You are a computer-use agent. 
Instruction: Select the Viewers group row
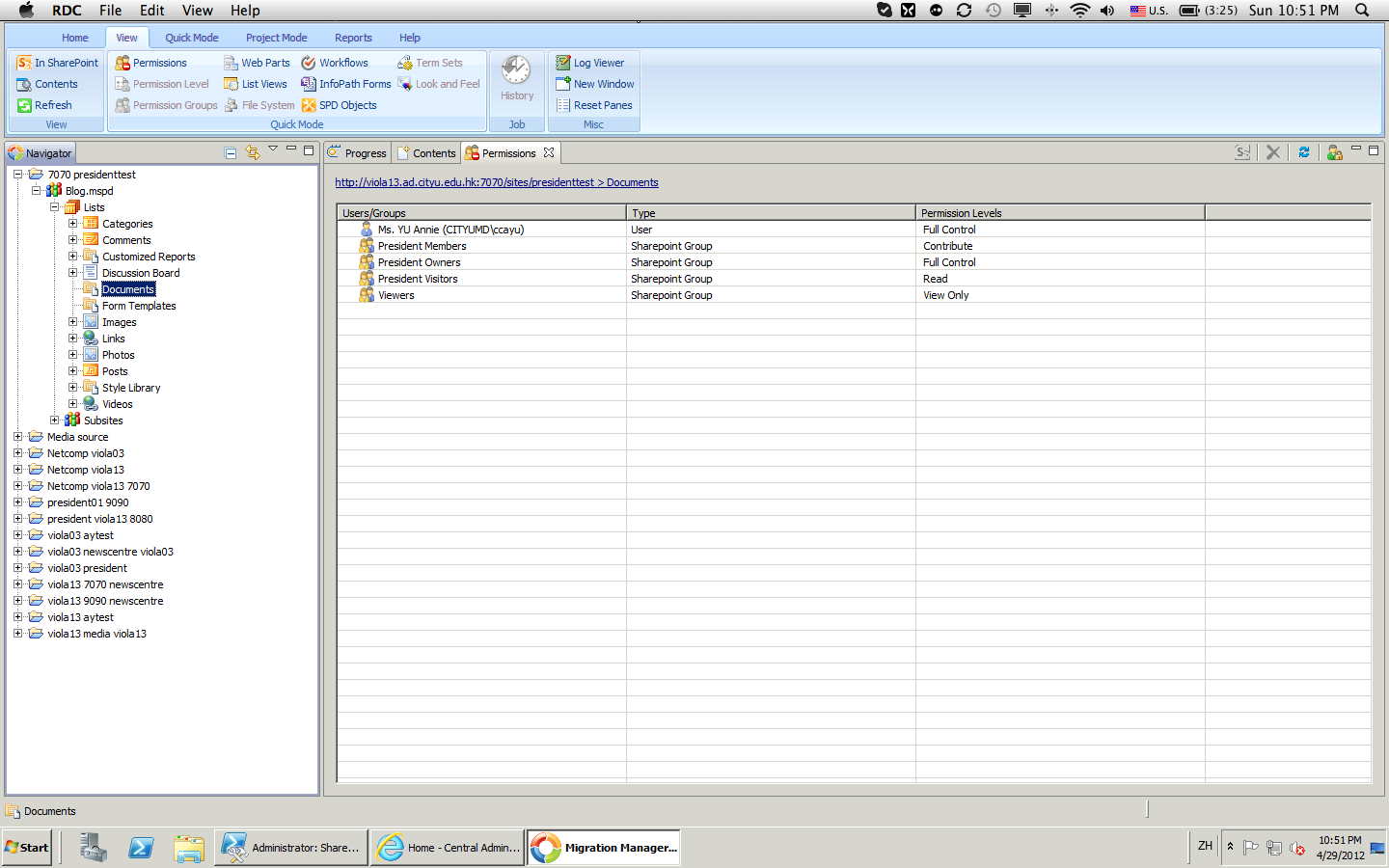point(854,295)
